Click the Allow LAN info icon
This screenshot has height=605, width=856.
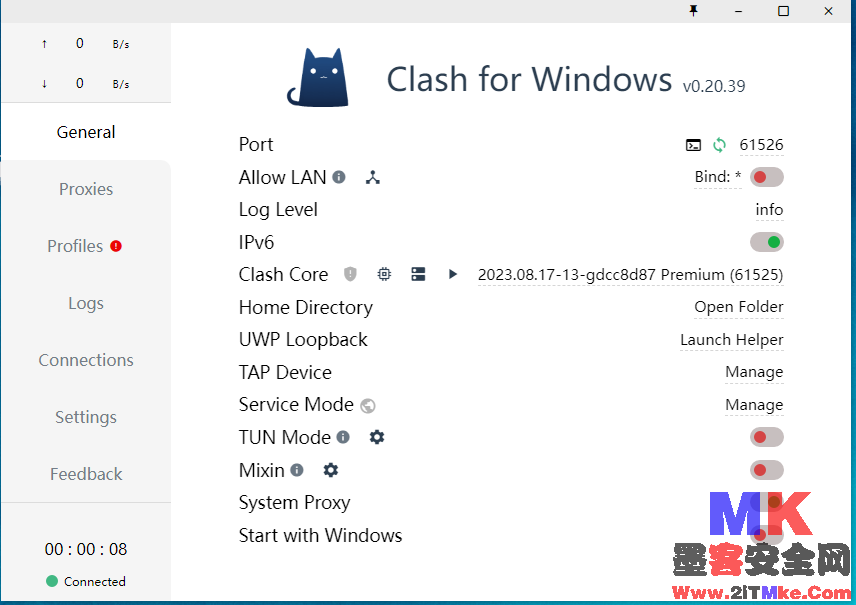coord(339,177)
